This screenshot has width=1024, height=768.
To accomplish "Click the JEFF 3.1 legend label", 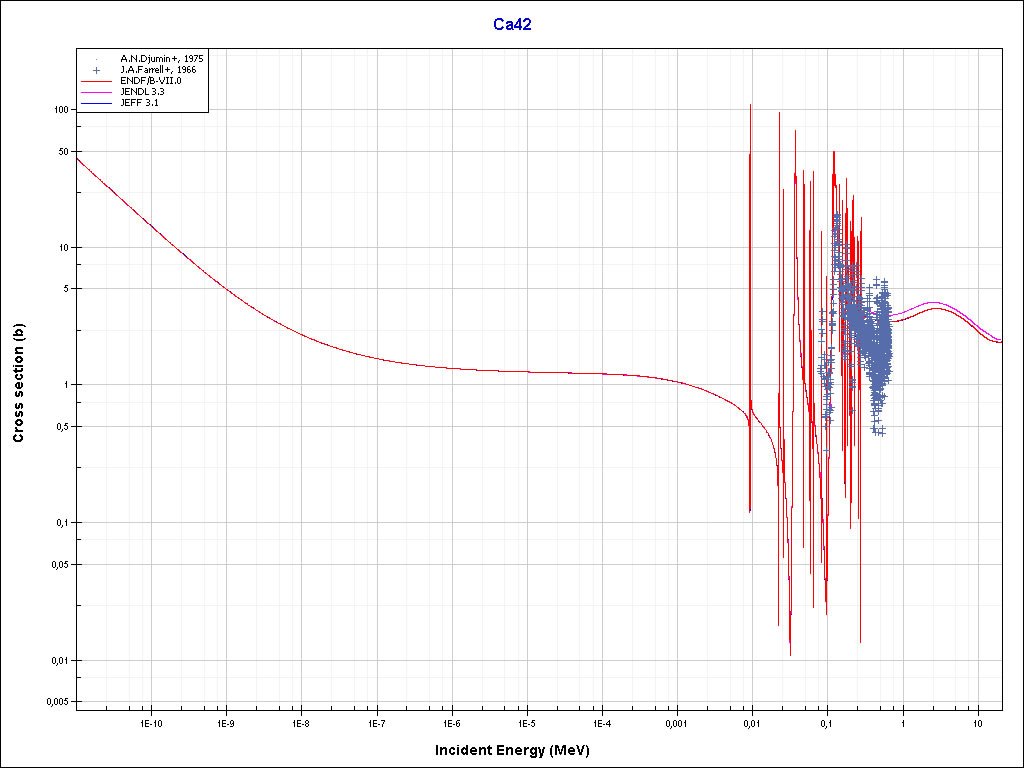I will pyautogui.click(x=140, y=103).
